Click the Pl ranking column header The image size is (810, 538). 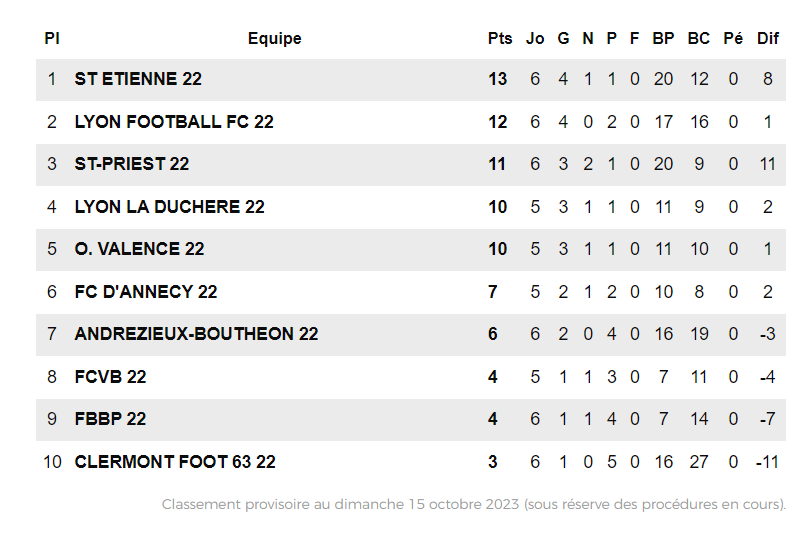point(52,39)
